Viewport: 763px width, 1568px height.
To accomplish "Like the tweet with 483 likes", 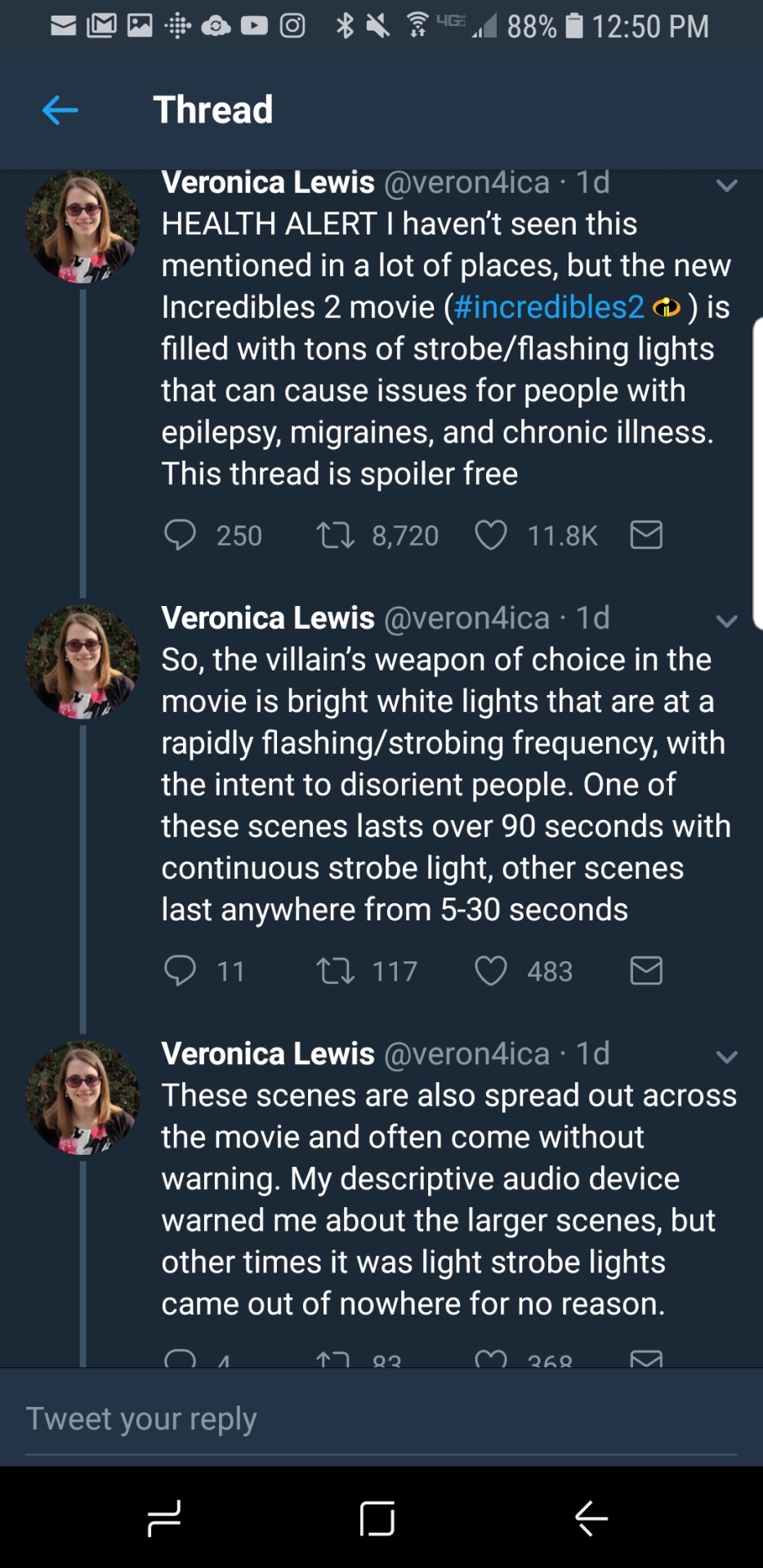I will pos(491,971).
